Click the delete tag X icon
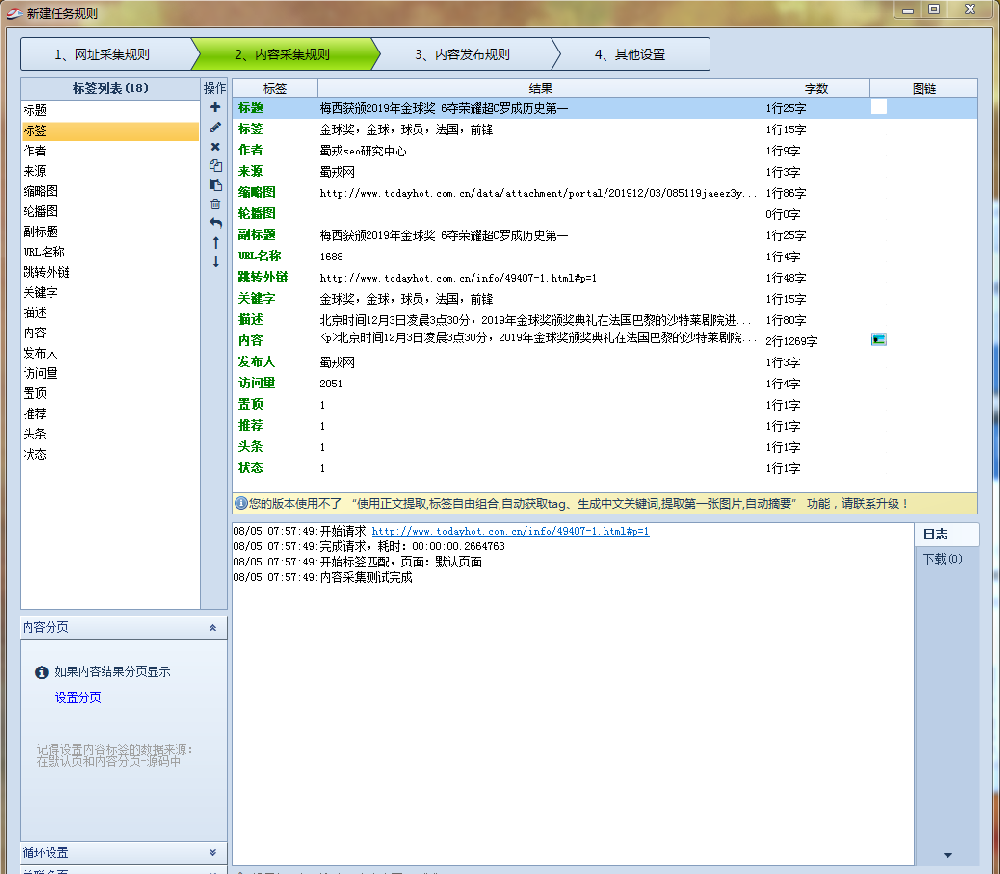This screenshot has height=874, width=1000. pos(215,147)
